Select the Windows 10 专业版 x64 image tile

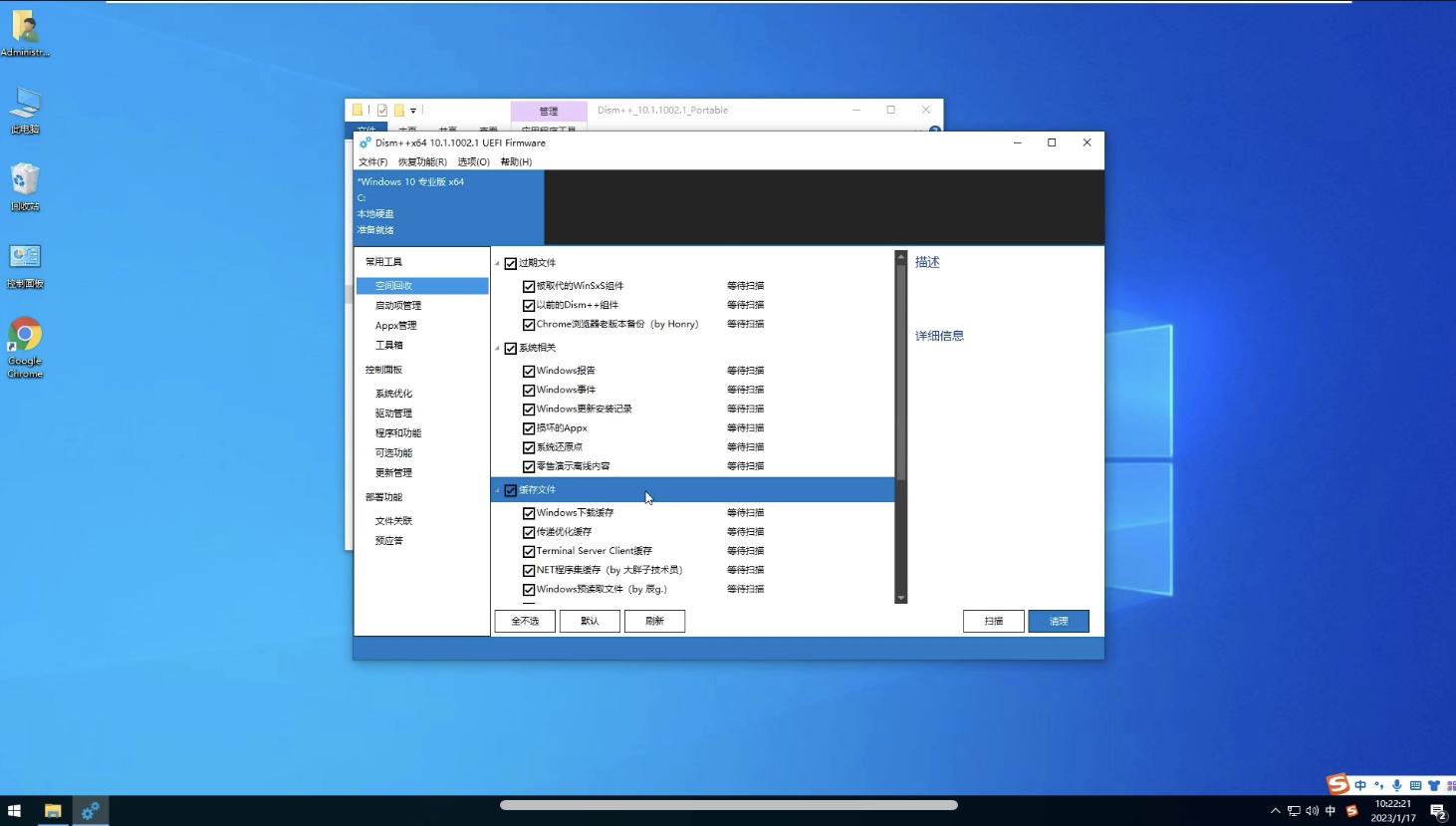point(449,206)
